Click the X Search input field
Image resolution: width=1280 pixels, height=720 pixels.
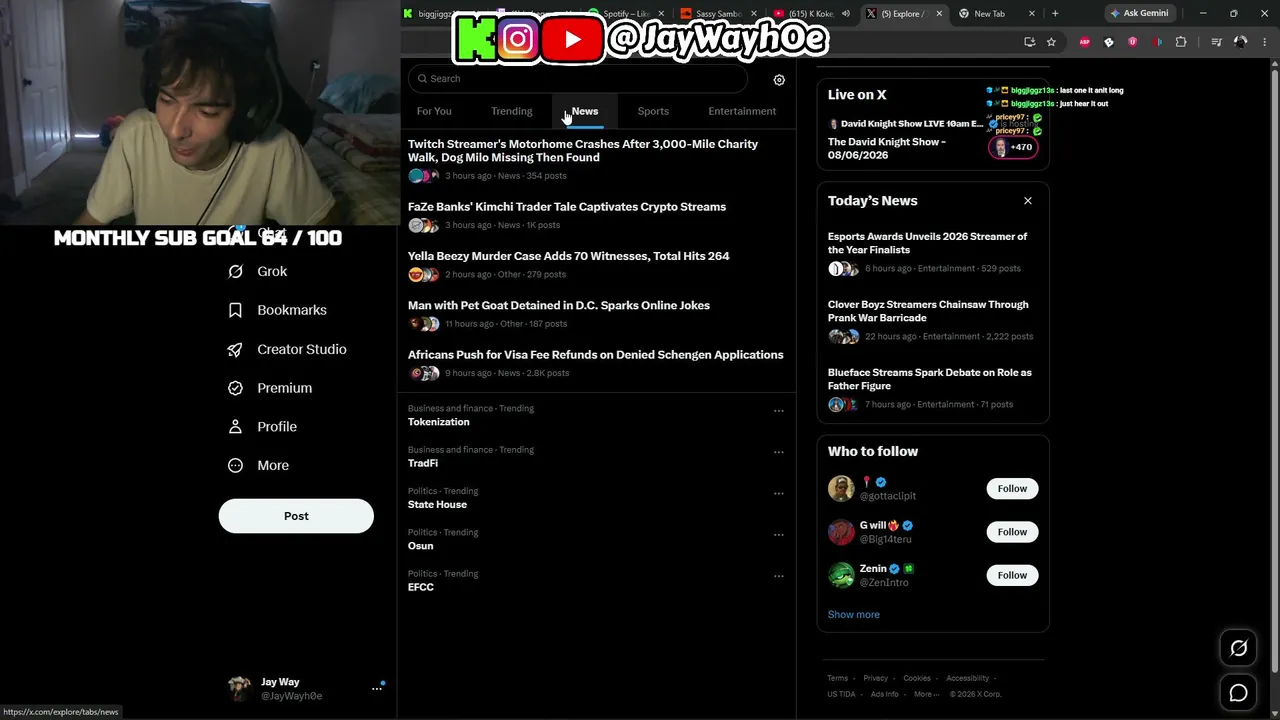tap(578, 79)
